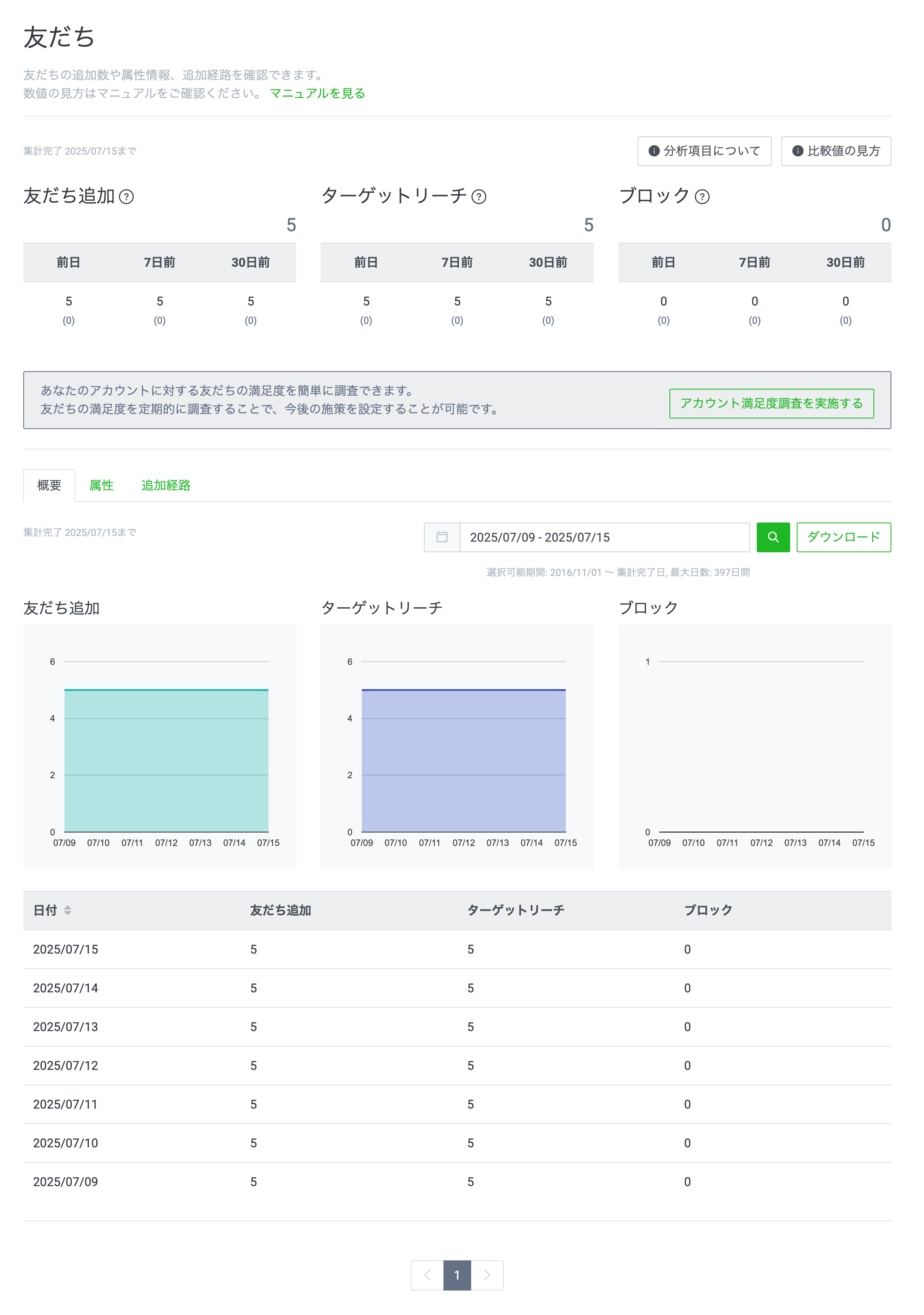Click the 友だち追加 teal area chart
924x1315 pixels.
[x=166, y=762]
